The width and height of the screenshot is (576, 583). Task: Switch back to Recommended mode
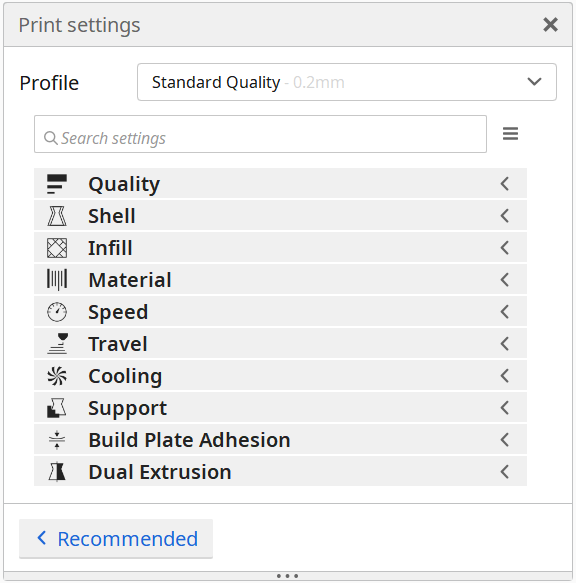(x=116, y=539)
